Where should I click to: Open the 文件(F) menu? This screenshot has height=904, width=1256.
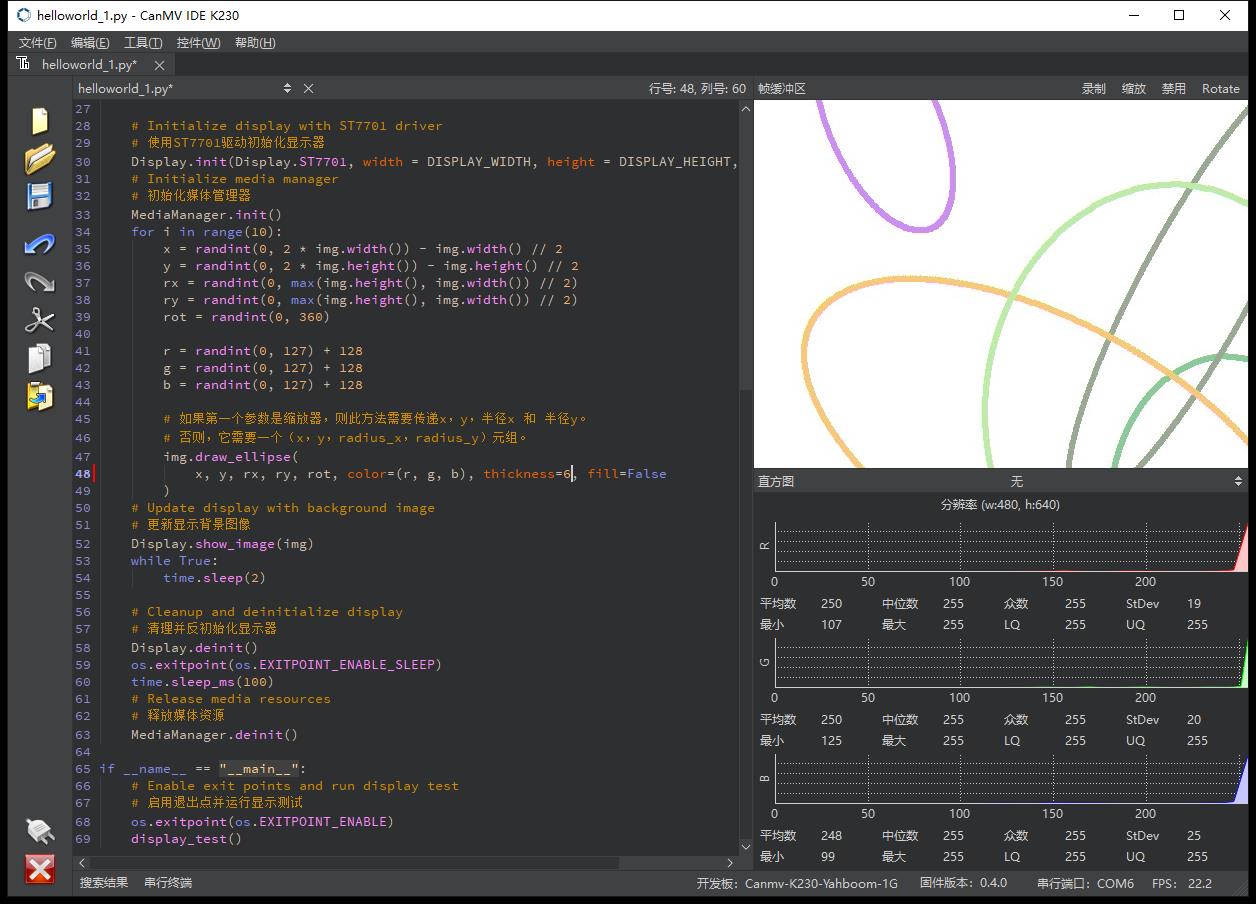[38, 42]
